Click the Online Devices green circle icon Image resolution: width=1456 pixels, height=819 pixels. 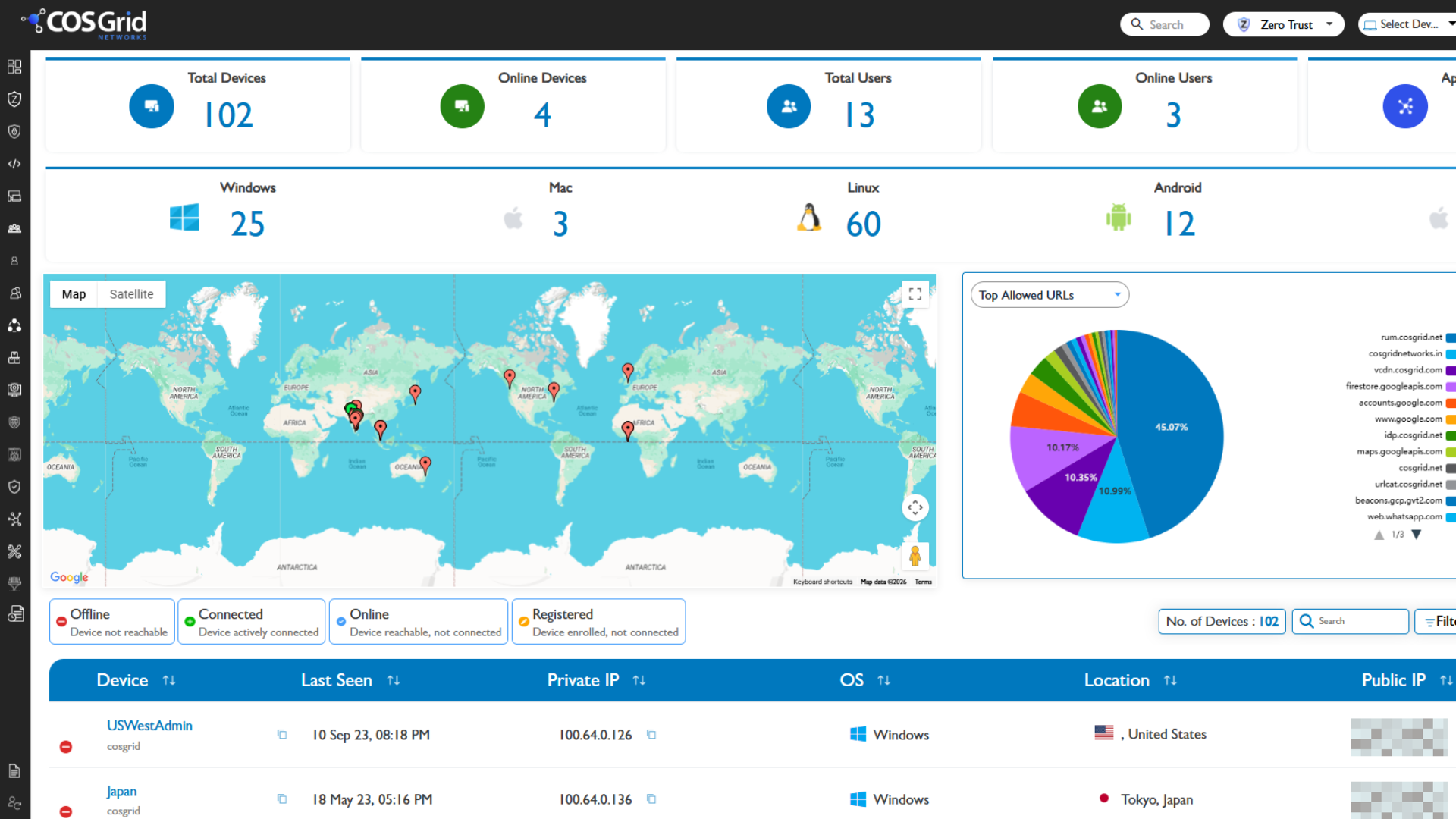[x=463, y=106]
